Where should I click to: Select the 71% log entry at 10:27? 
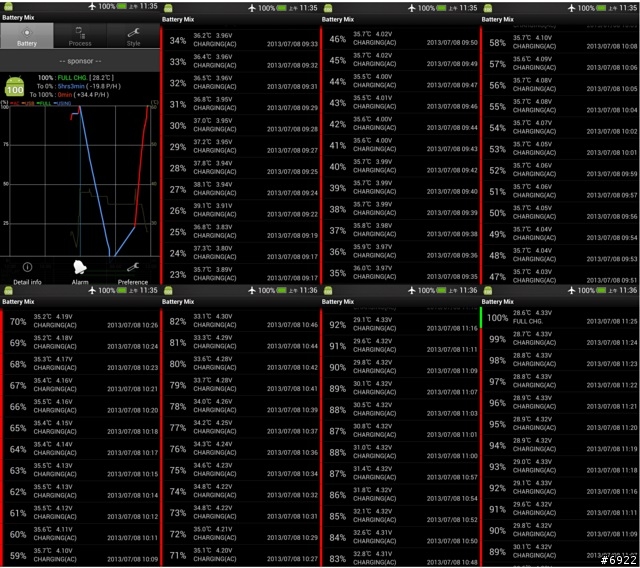pos(240,555)
